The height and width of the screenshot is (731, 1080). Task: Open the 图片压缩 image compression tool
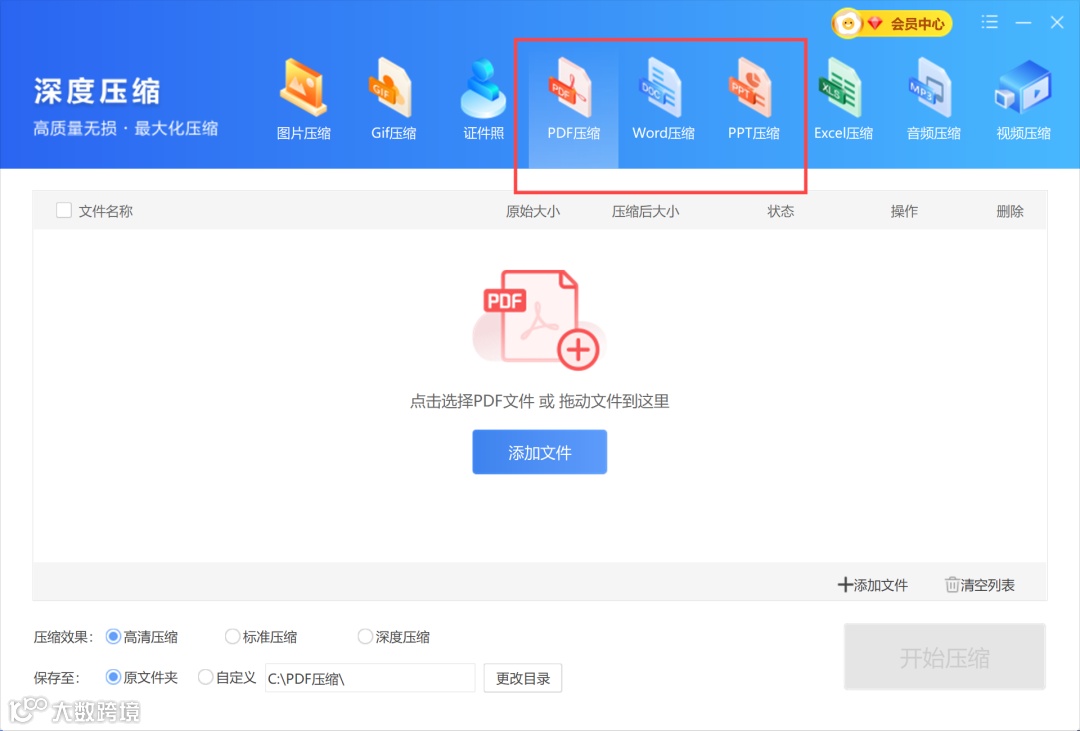pos(303,99)
